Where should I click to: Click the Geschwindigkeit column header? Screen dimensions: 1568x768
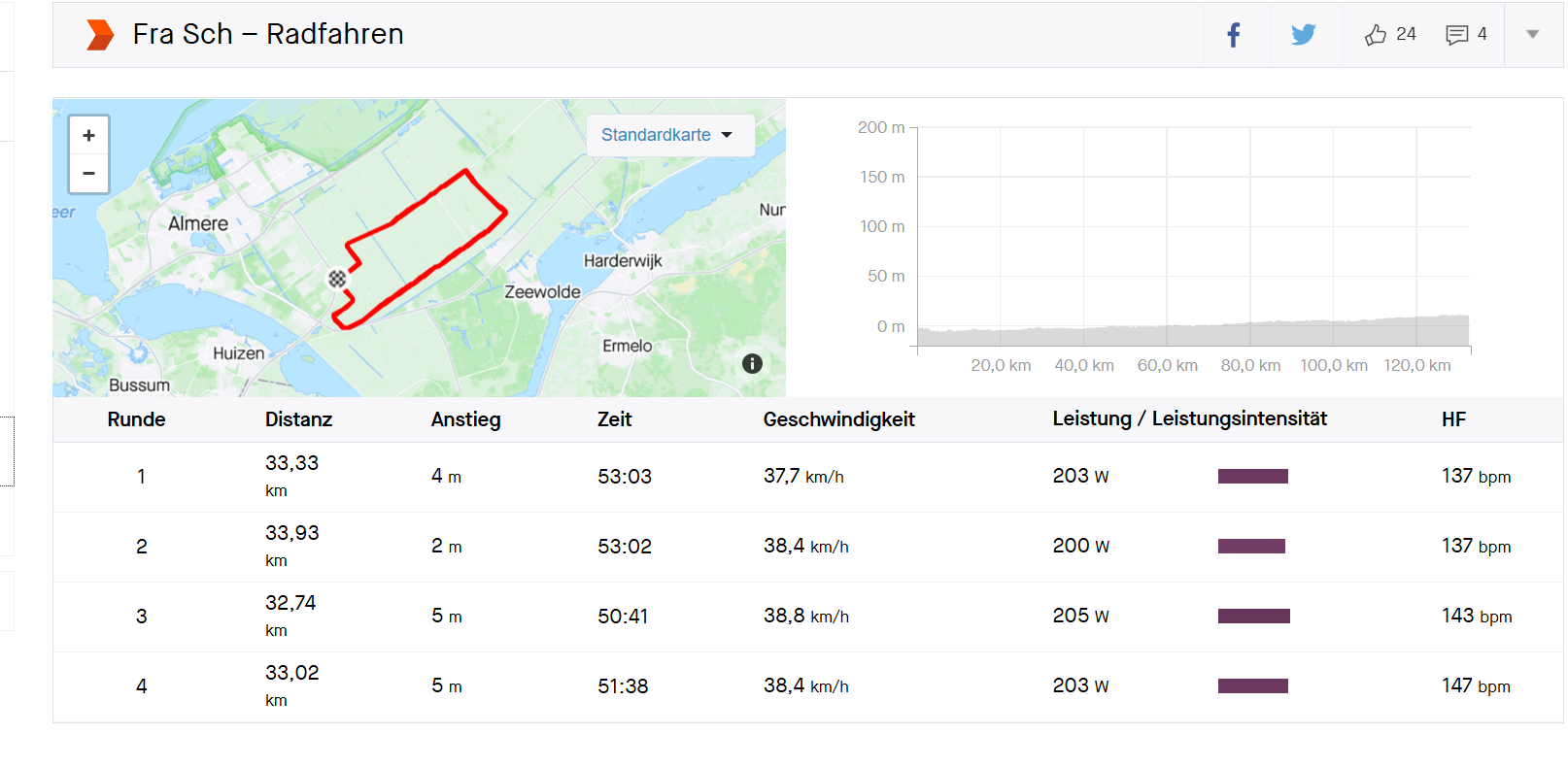[x=838, y=419]
